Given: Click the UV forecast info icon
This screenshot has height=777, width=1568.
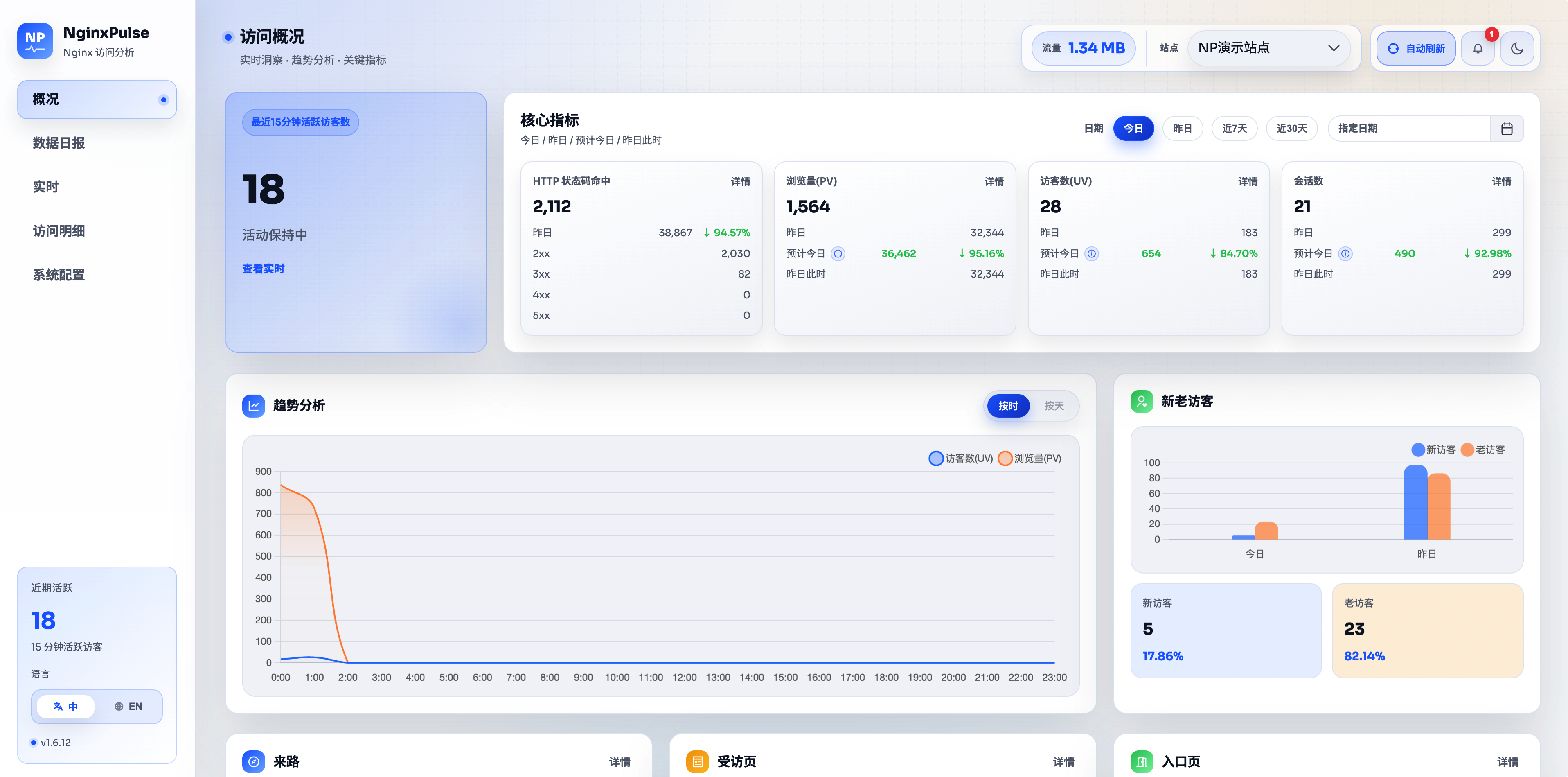Looking at the screenshot, I should (1091, 254).
